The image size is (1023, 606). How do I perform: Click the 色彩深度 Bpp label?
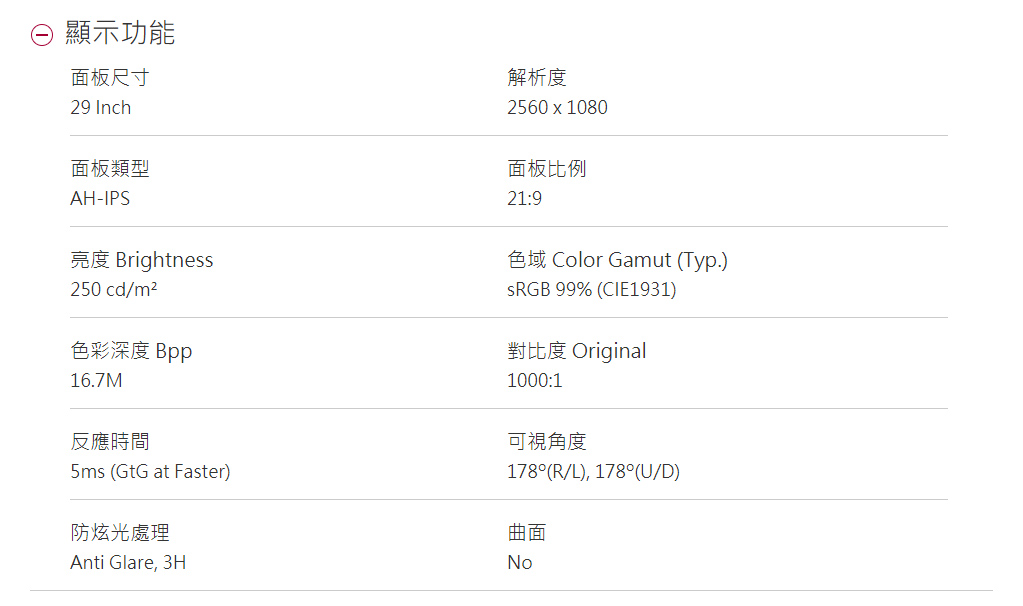pyautogui.click(x=131, y=351)
